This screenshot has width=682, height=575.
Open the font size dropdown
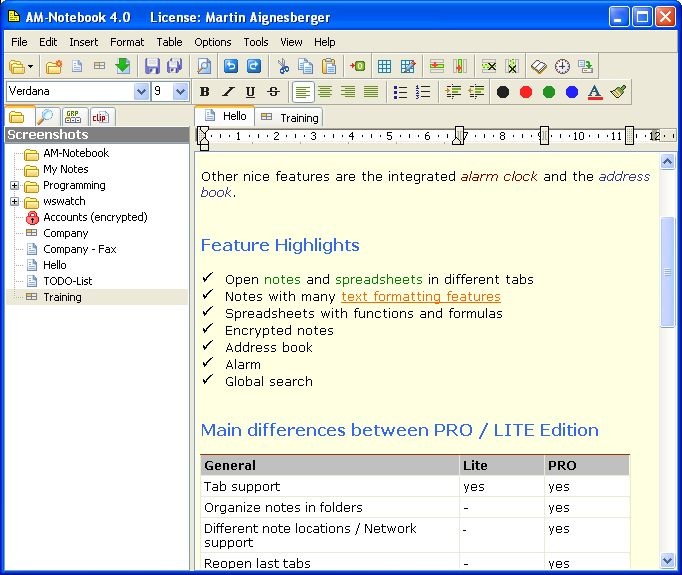tap(180, 92)
